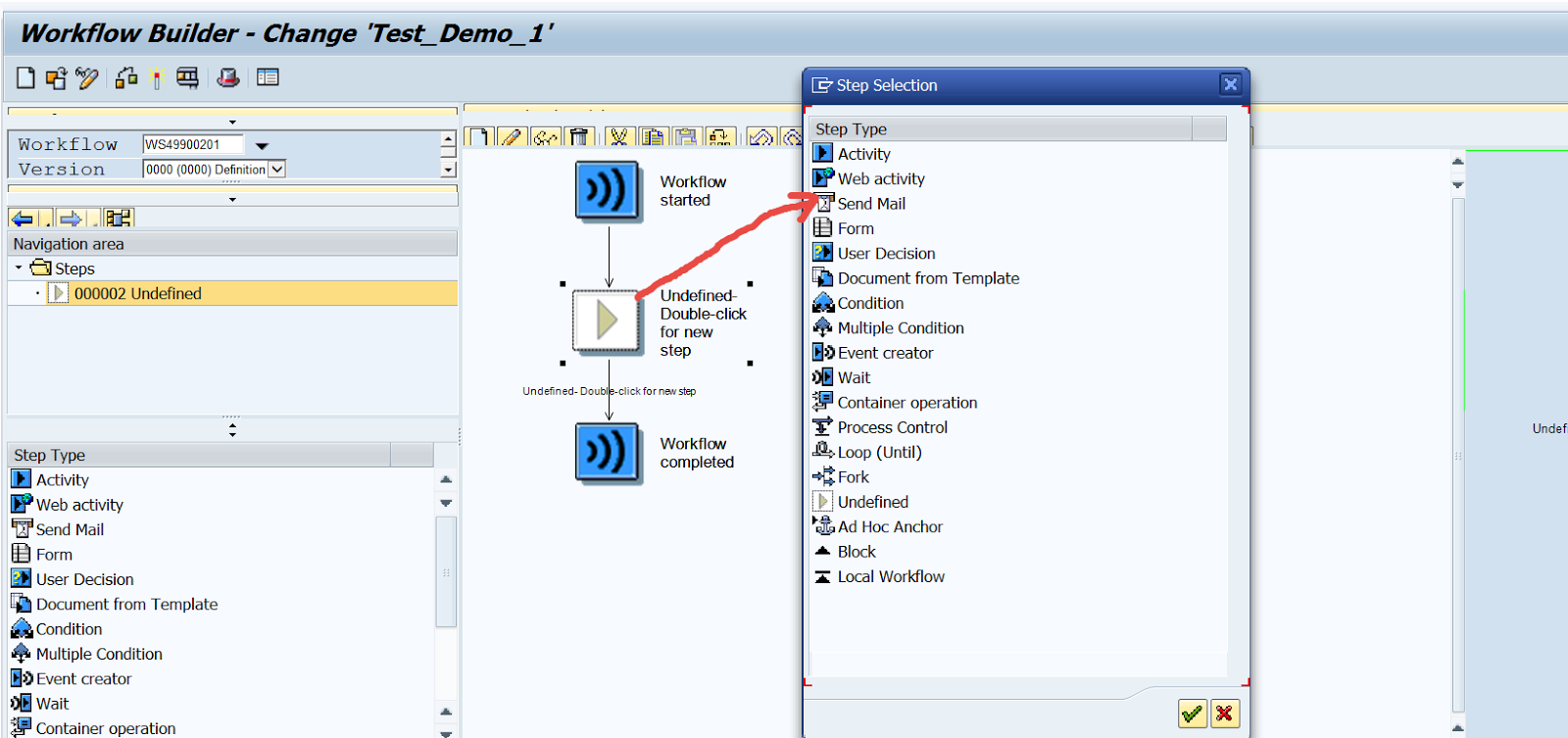Click the Test workflow icon
This screenshot has height=738, width=1568.
pyautogui.click(x=187, y=77)
